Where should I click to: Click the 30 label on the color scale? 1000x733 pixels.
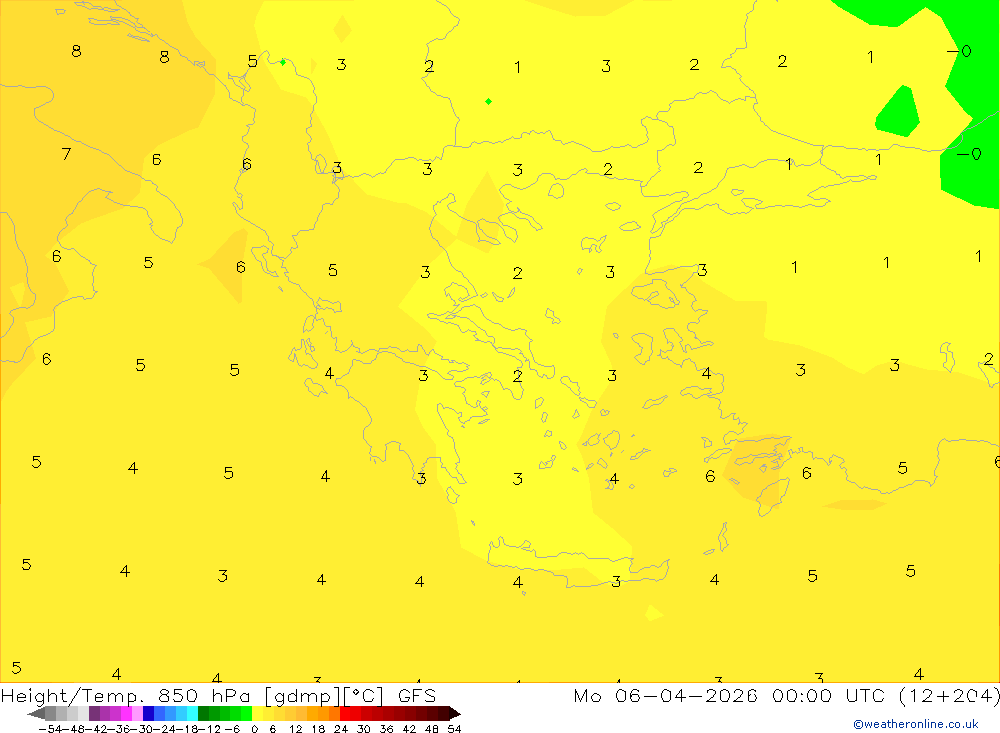tap(364, 729)
